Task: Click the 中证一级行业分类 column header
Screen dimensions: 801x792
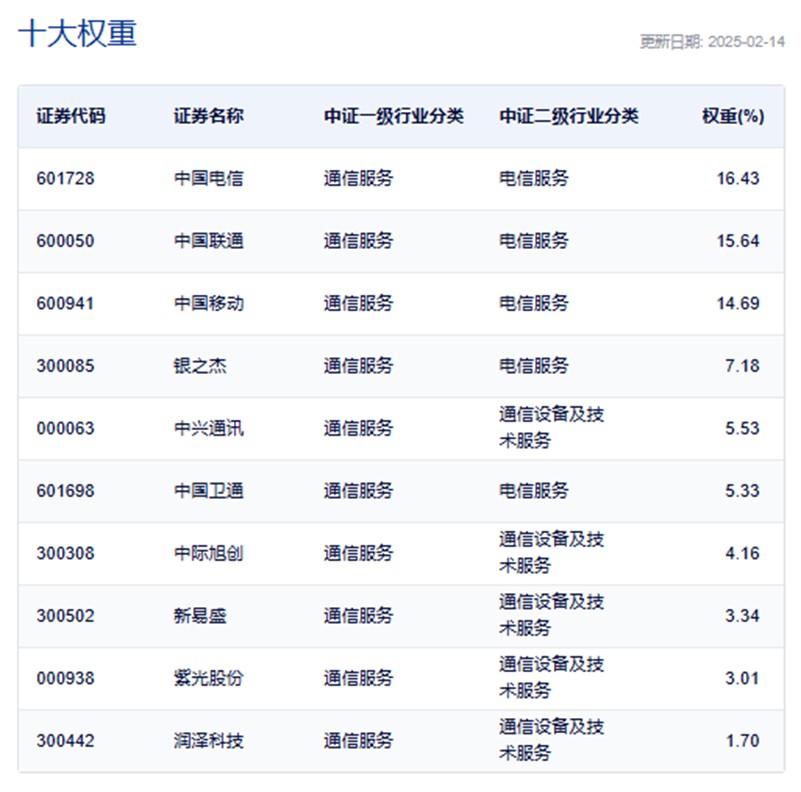Action: click(x=394, y=116)
